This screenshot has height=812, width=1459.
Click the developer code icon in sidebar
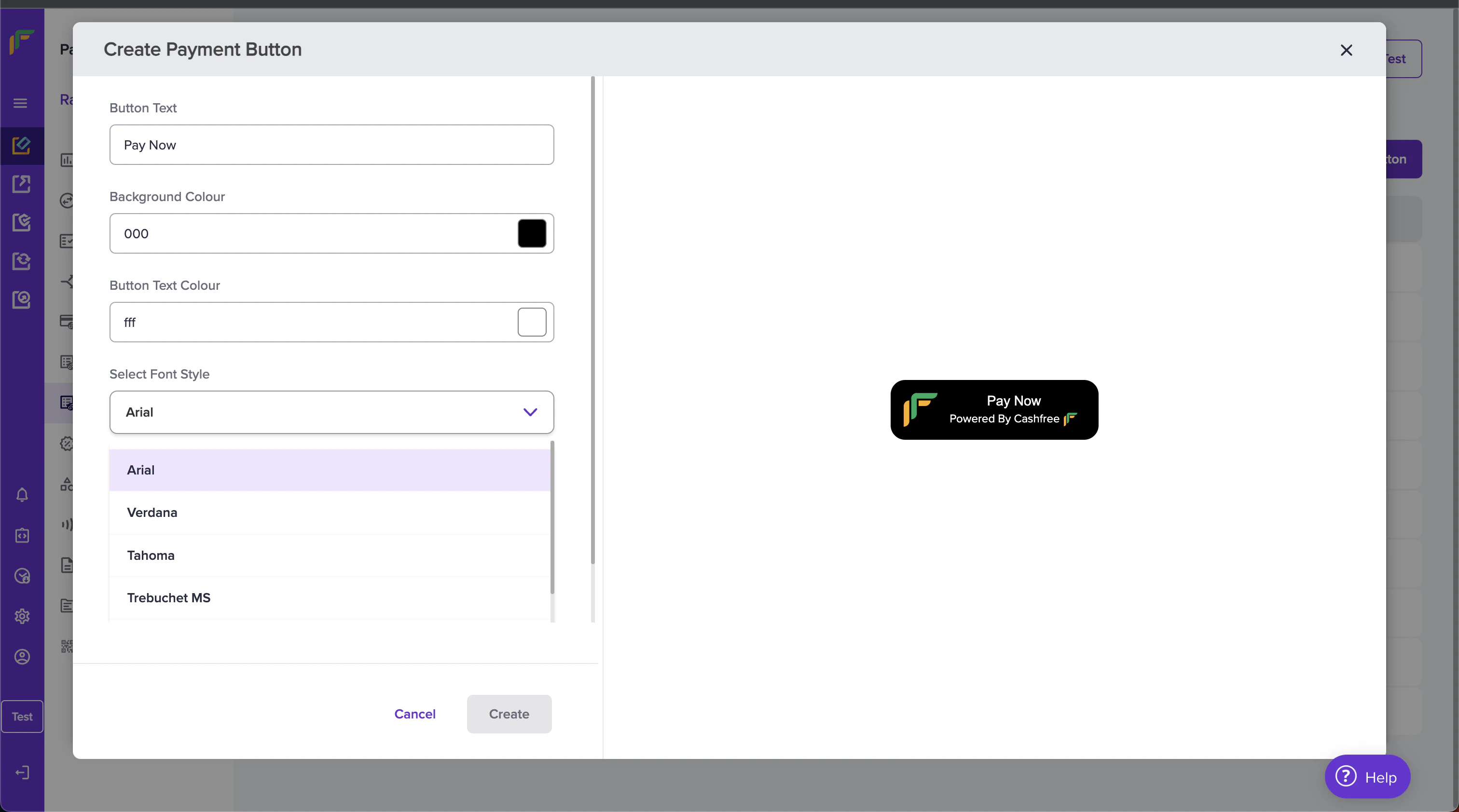click(22, 535)
